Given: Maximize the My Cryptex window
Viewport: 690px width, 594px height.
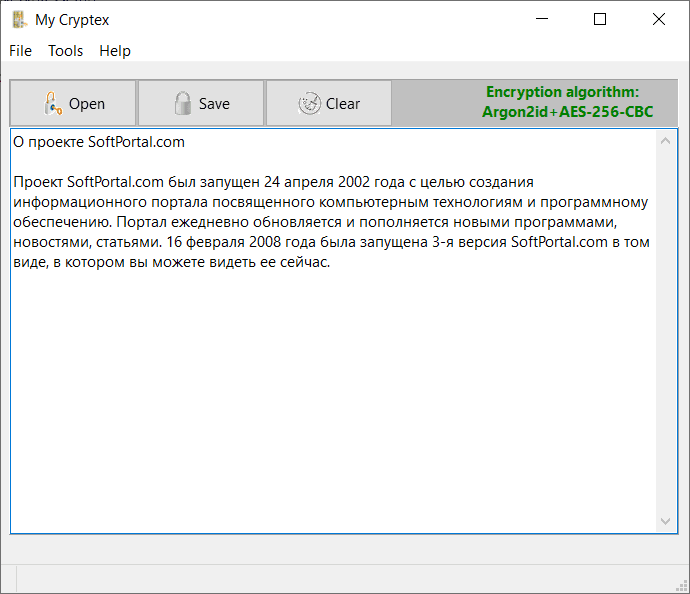Looking at the screenshot, I should (600, 19).
